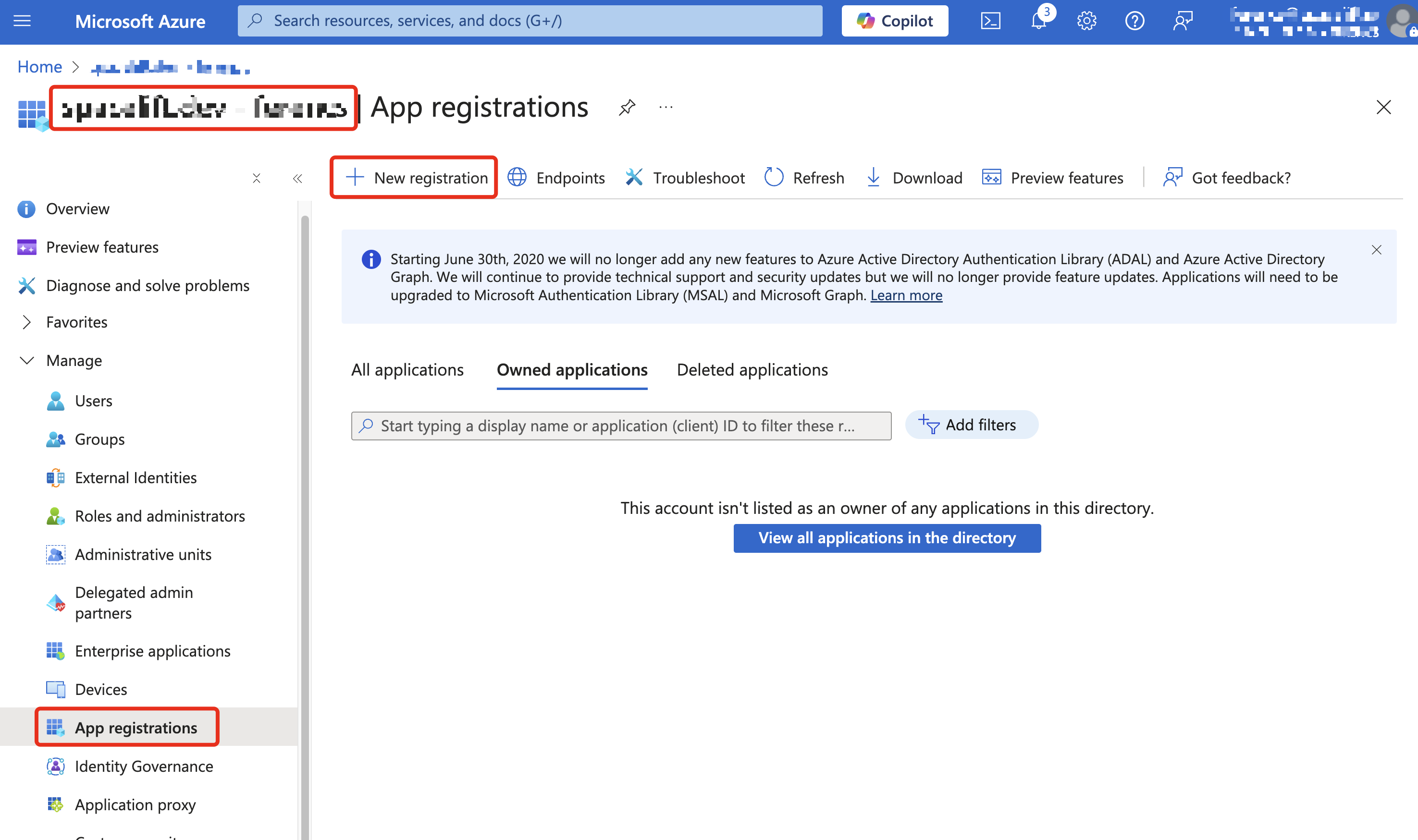
Task: View all applications in the directory
Action: (887, 538)
